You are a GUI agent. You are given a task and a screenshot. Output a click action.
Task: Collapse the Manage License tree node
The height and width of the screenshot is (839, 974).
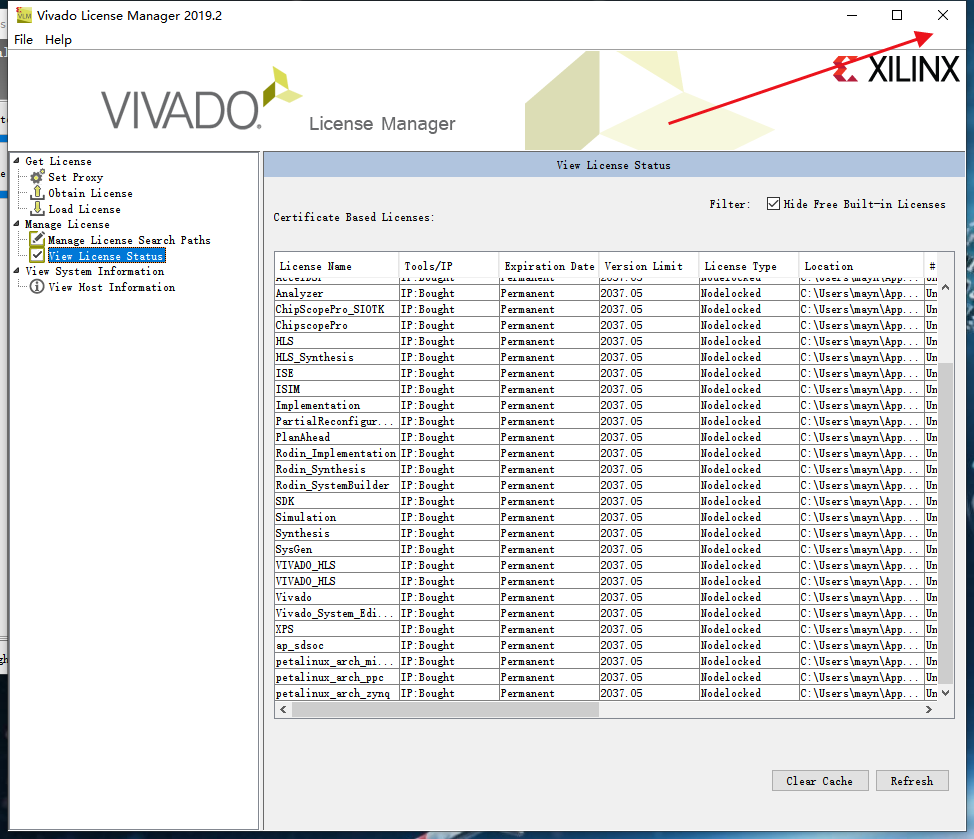click(16, 224)
